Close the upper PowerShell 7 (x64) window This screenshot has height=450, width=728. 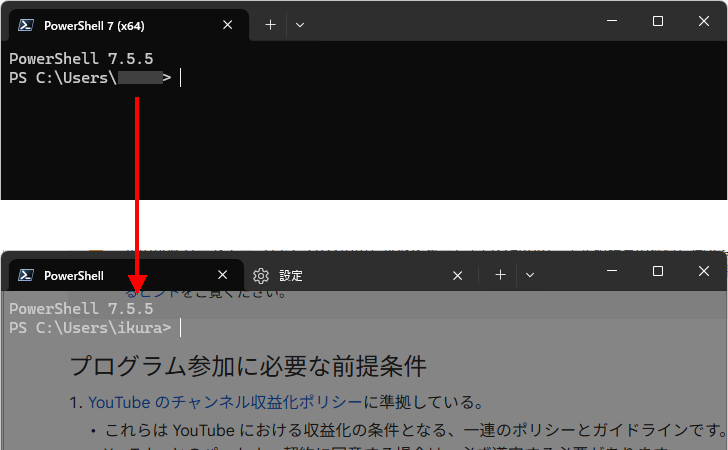click(x=704, y=21)
